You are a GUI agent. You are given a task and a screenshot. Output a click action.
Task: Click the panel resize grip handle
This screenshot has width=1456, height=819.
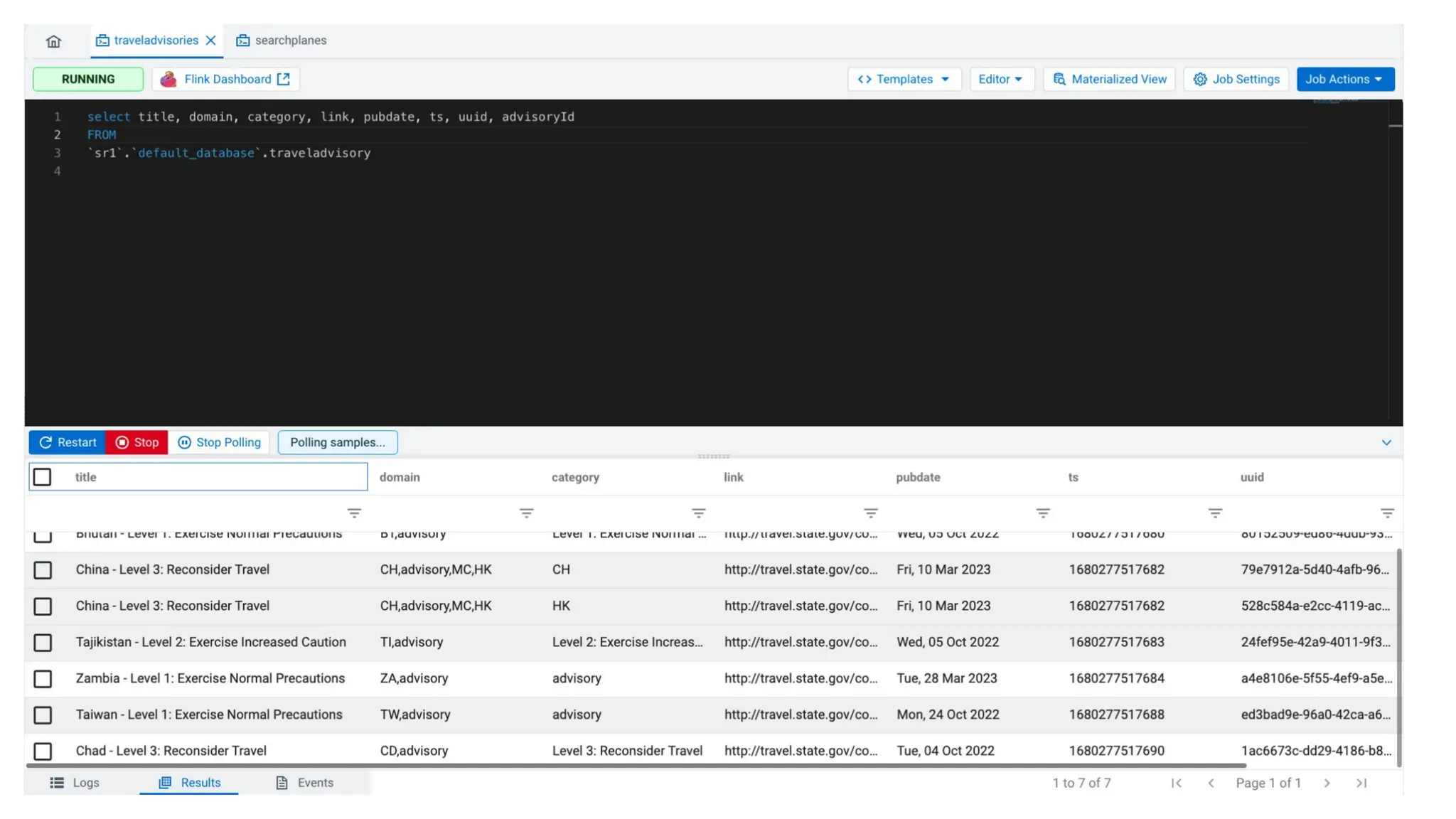714,456
